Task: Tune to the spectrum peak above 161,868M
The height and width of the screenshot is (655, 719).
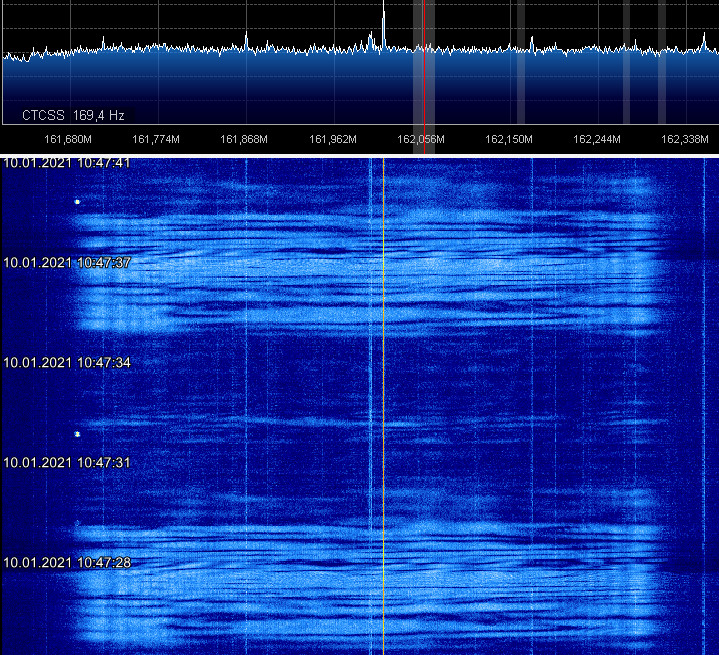Action: 246,41
